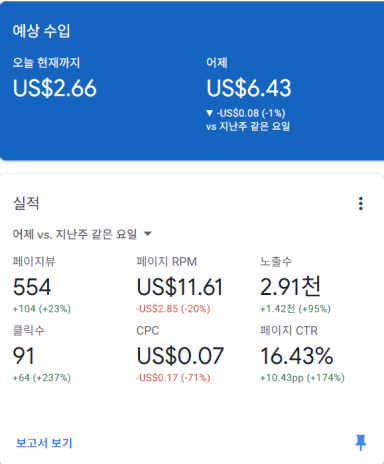Viewport: 384px width, 464px height.
Task: Select the +10.43pp (+174%) CTR change
Action: [302, 378]
